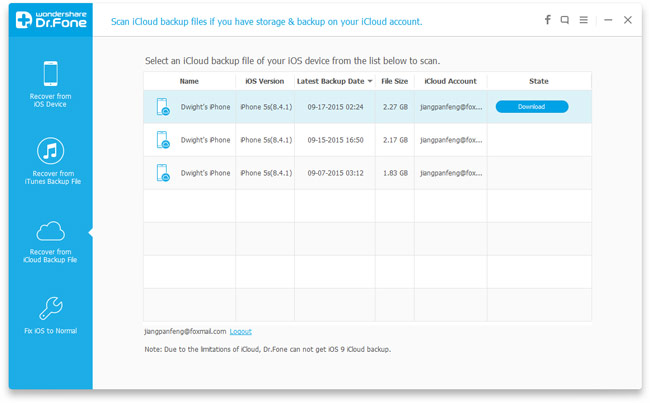The width and height of the screenshot is (650, 403).
Task: Click Recover from iTunes Backup File label
Action: [53, 177]
